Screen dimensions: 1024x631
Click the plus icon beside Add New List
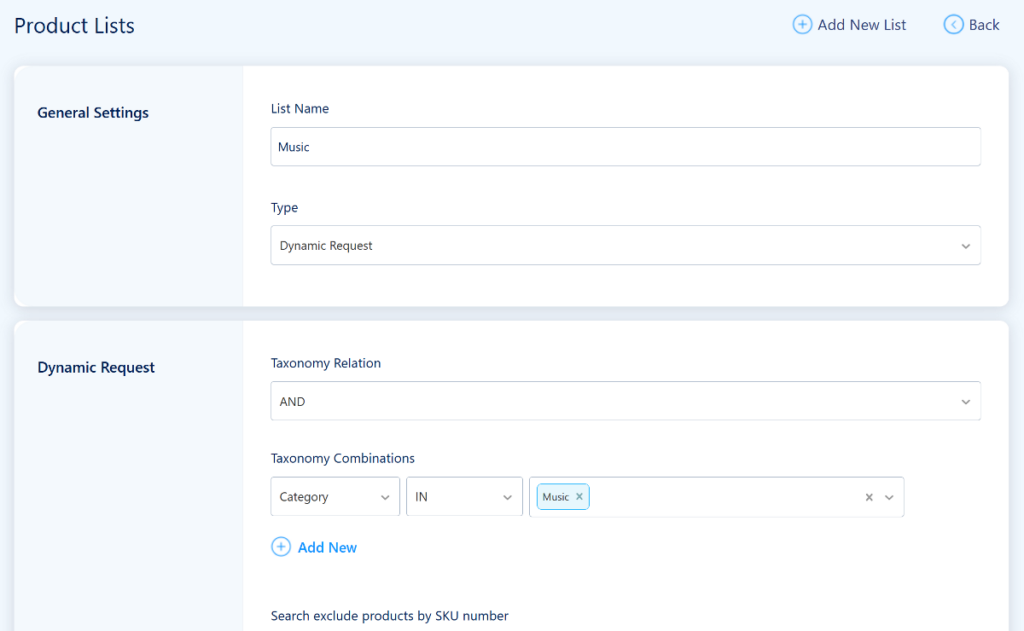coord(801,24)
